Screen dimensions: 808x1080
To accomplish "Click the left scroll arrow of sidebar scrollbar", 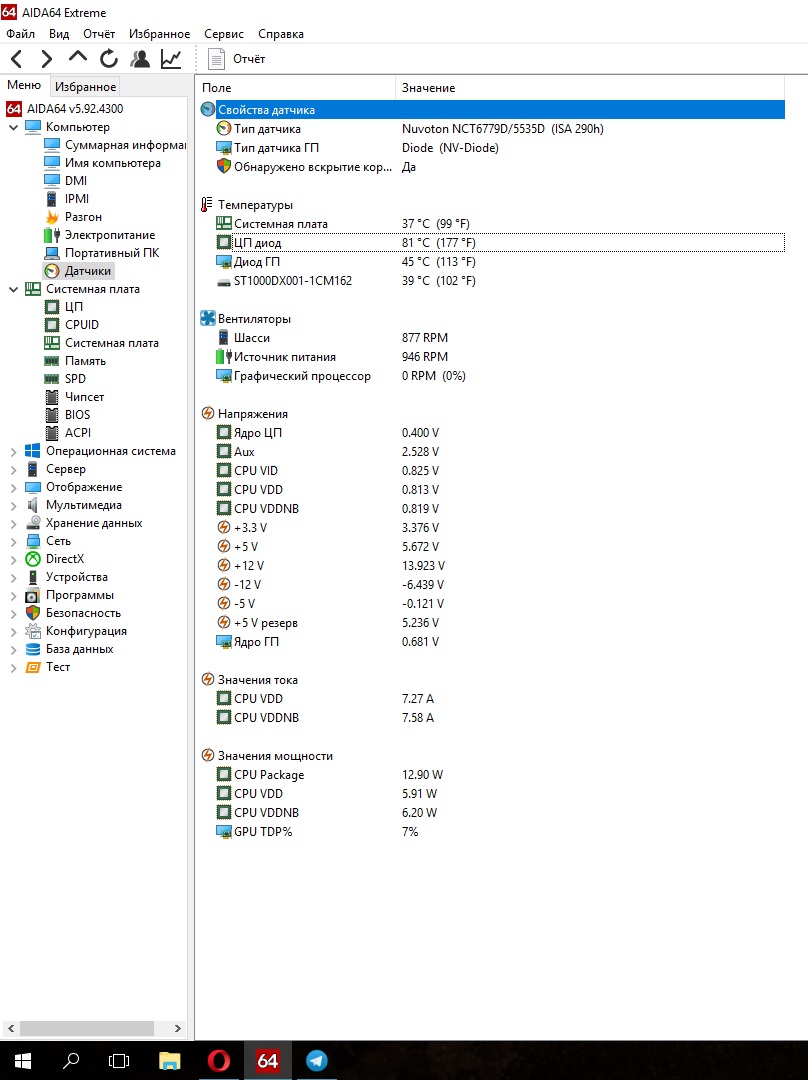I will point(10,1028).
